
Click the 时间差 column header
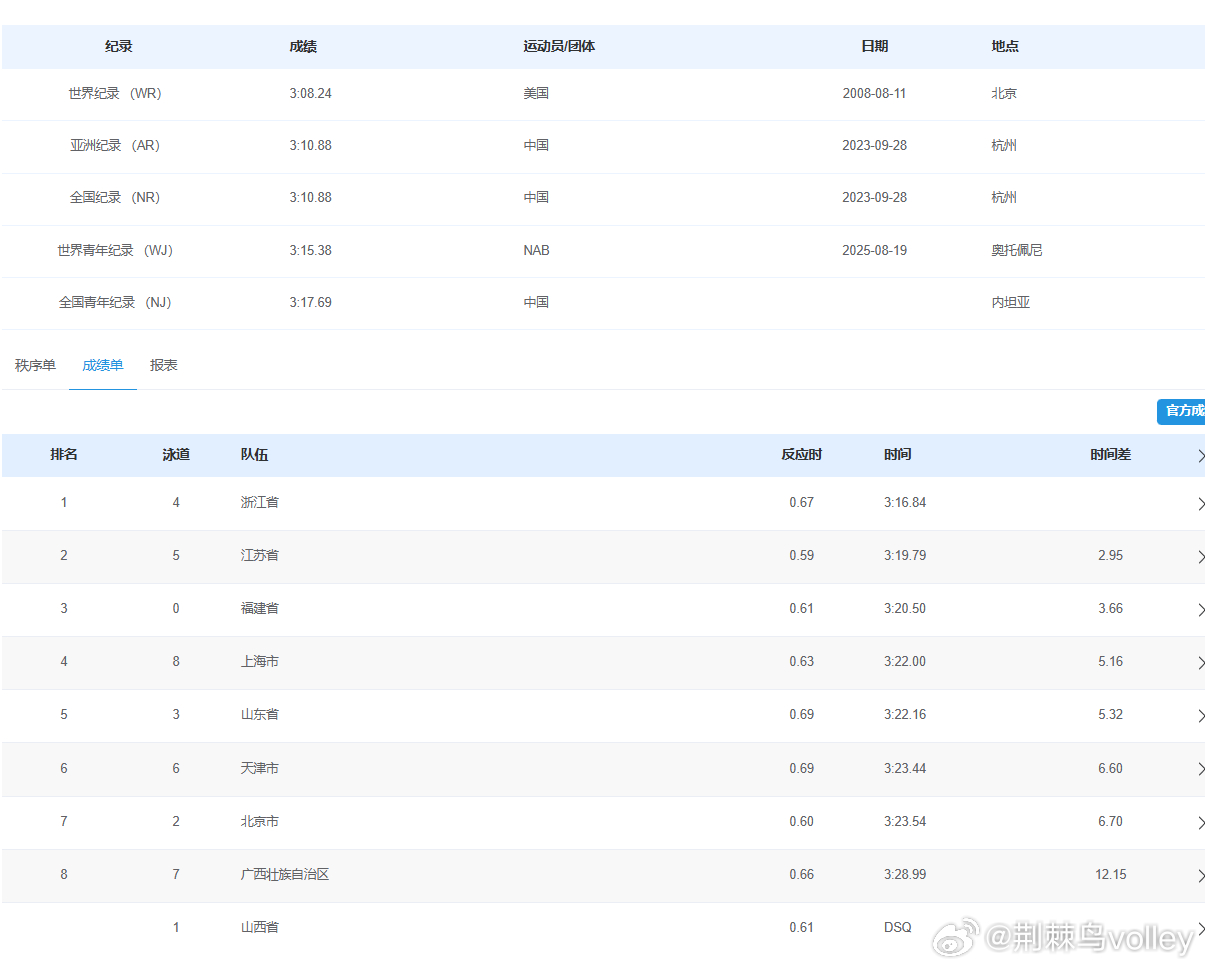click(x=1110, y=454)
